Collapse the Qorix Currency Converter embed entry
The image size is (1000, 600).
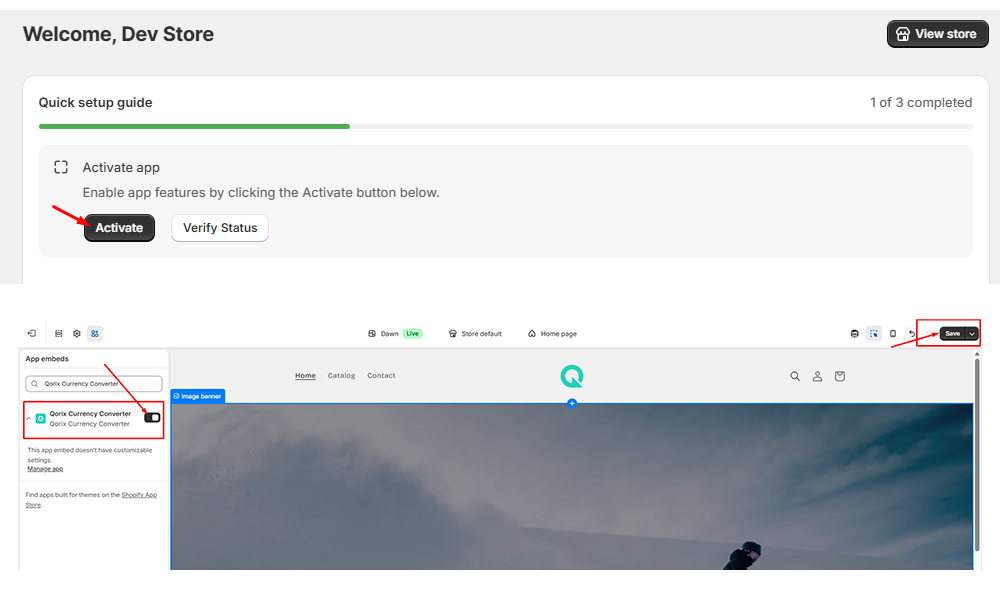(28, 418)
